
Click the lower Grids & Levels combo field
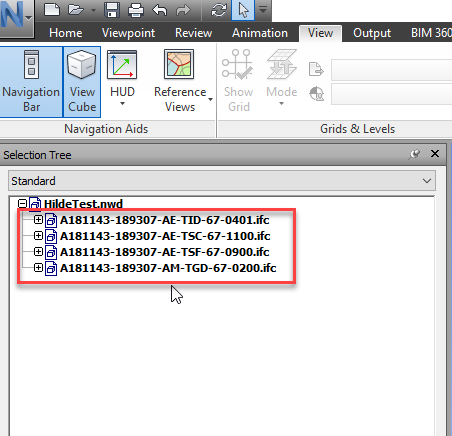392,94
